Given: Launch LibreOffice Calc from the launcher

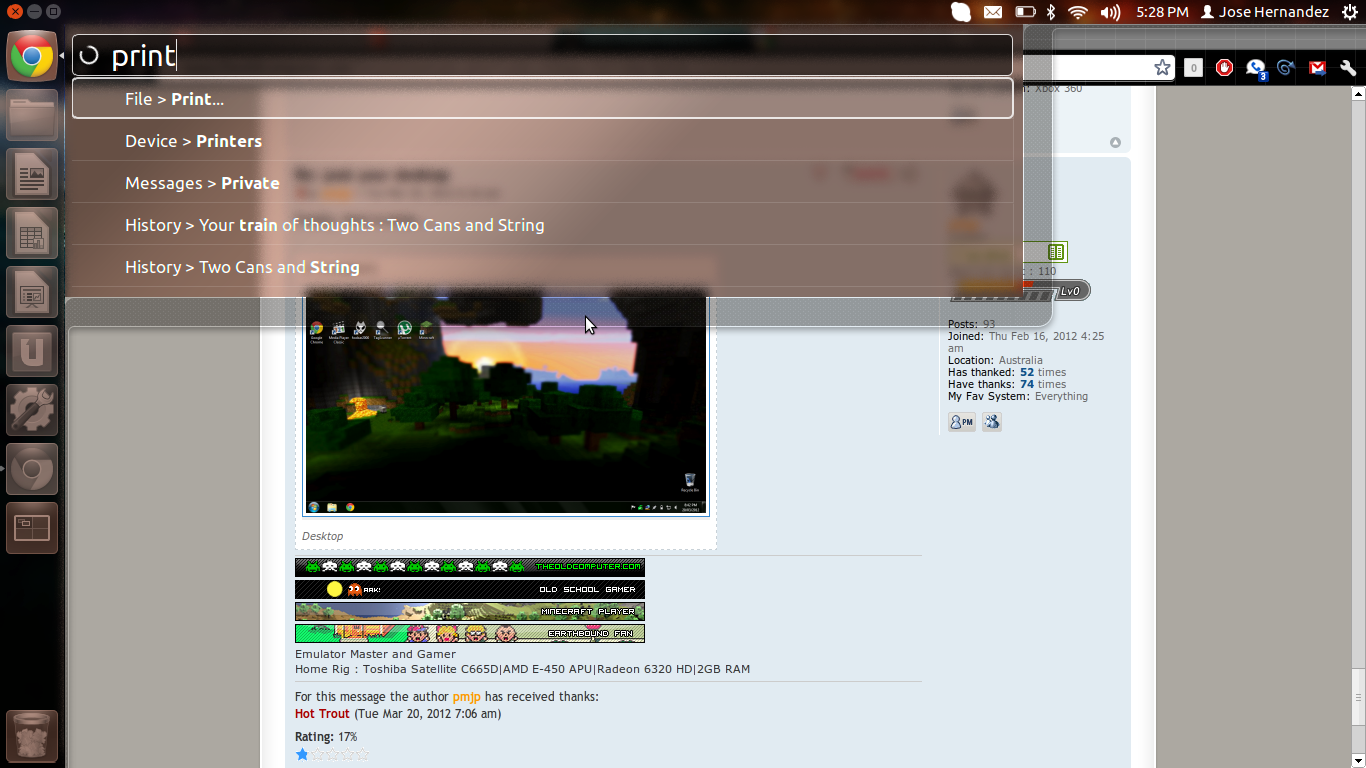Looking at the screenshot, I should click(x=32, y=234).
